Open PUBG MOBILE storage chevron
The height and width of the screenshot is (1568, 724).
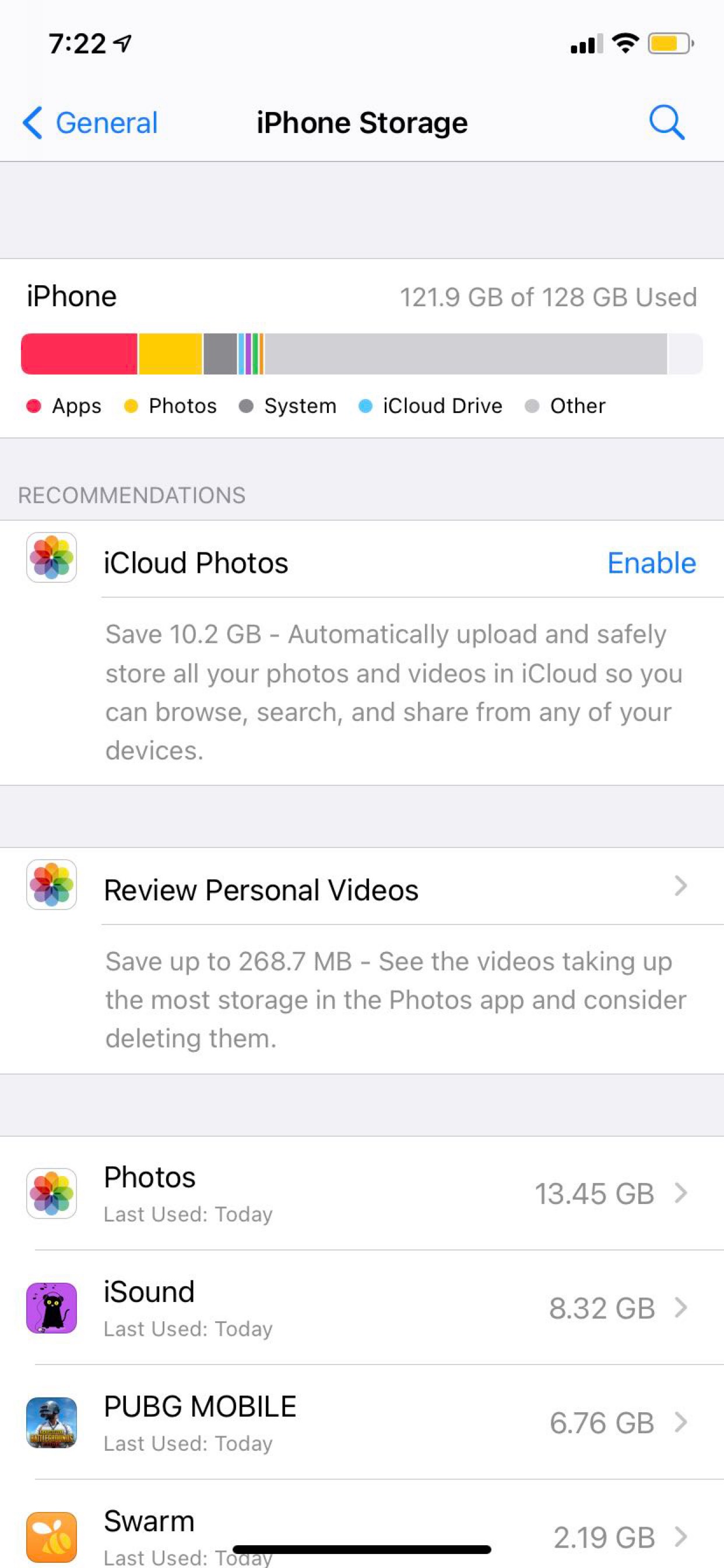681,1422
